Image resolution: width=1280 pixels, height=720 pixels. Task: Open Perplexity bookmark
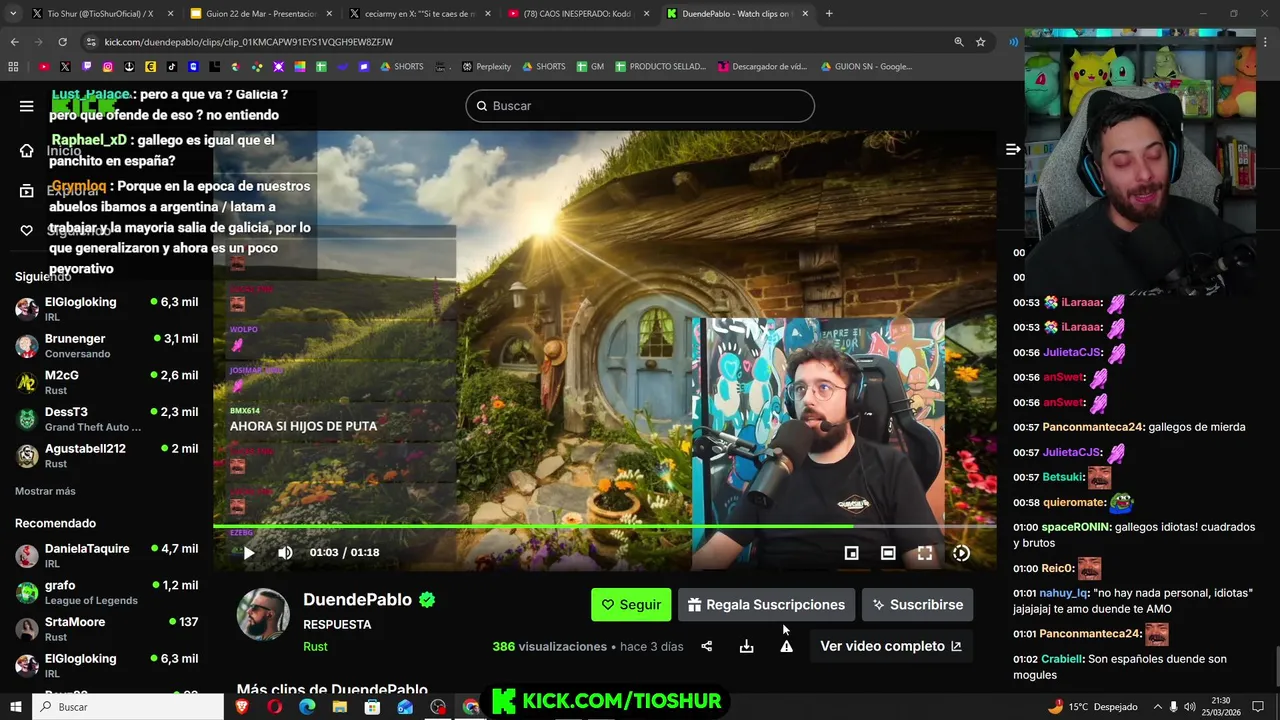click(x=486, y=67)
